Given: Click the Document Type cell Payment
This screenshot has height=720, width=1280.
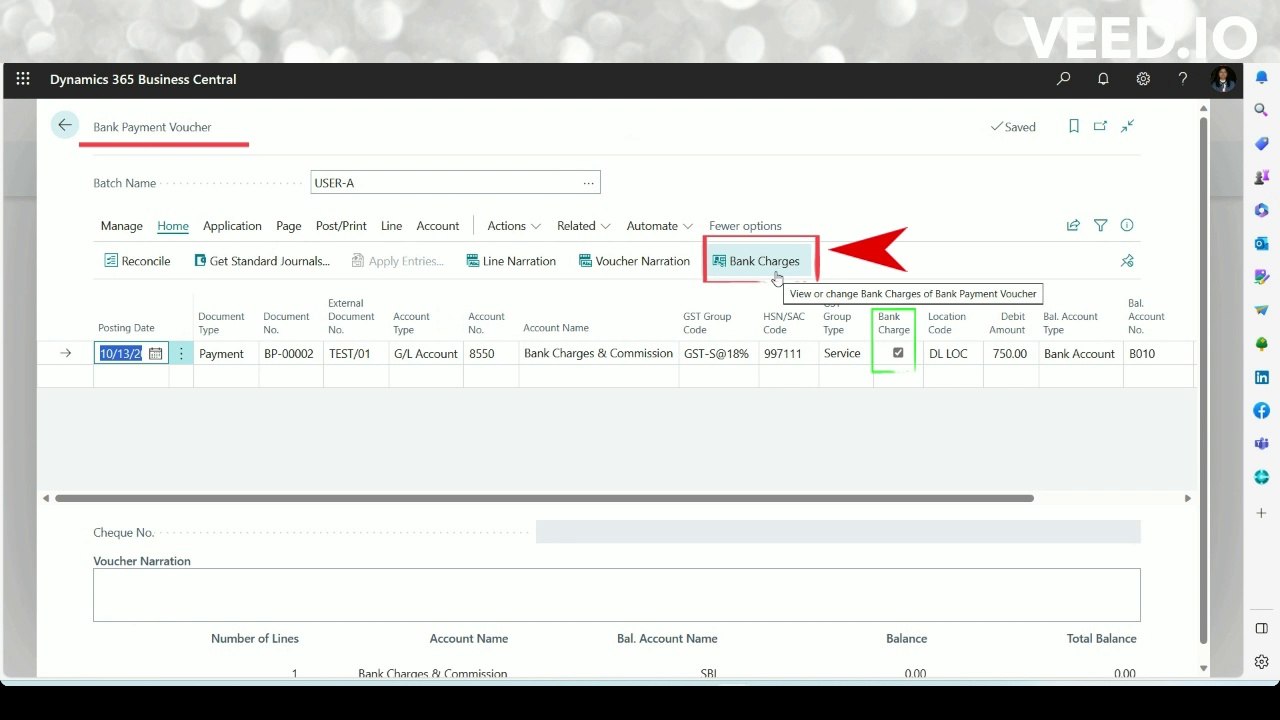Looking at the screenshot, I should tap(226, 353).
